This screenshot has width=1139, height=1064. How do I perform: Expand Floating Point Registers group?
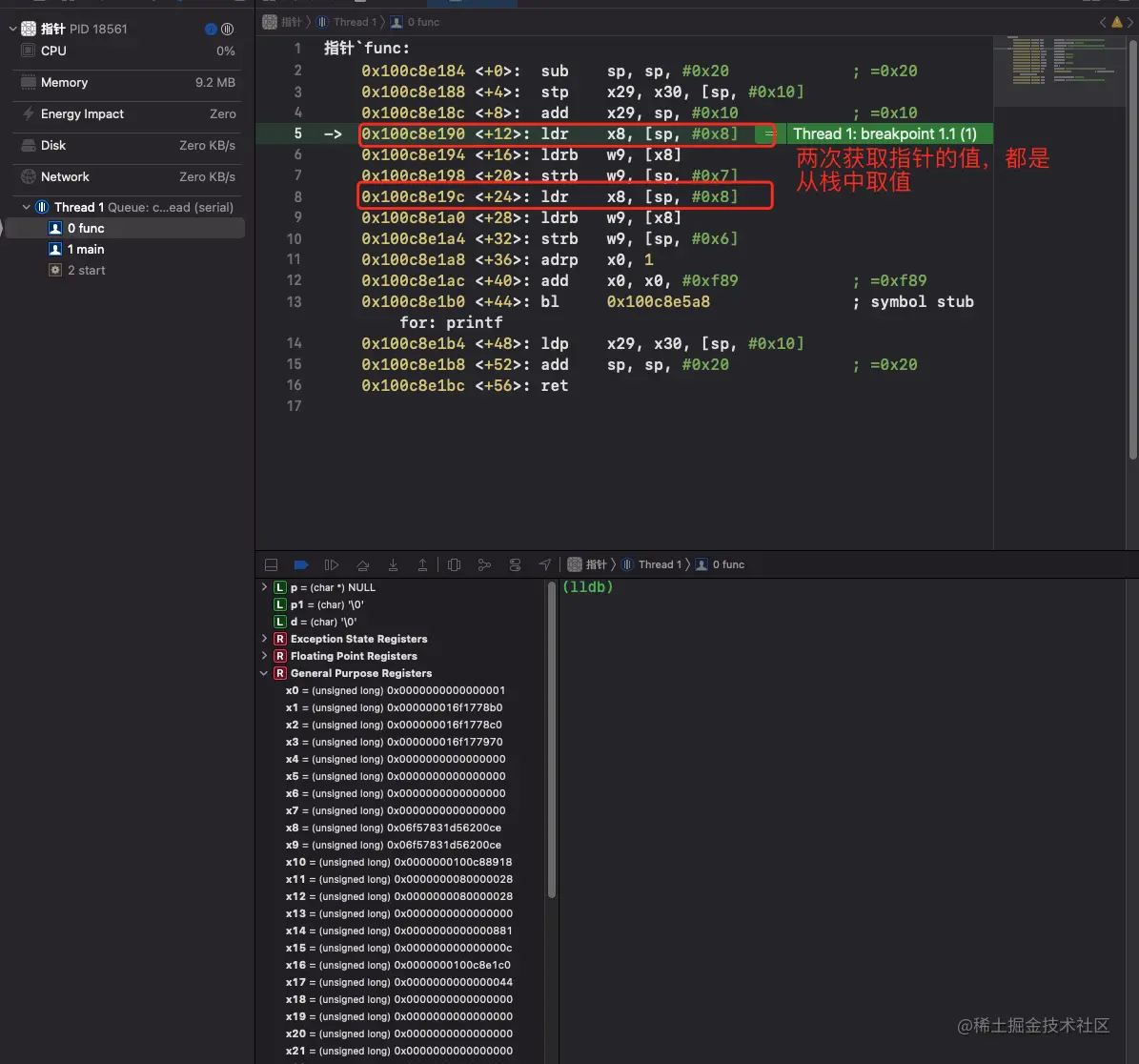264,656
